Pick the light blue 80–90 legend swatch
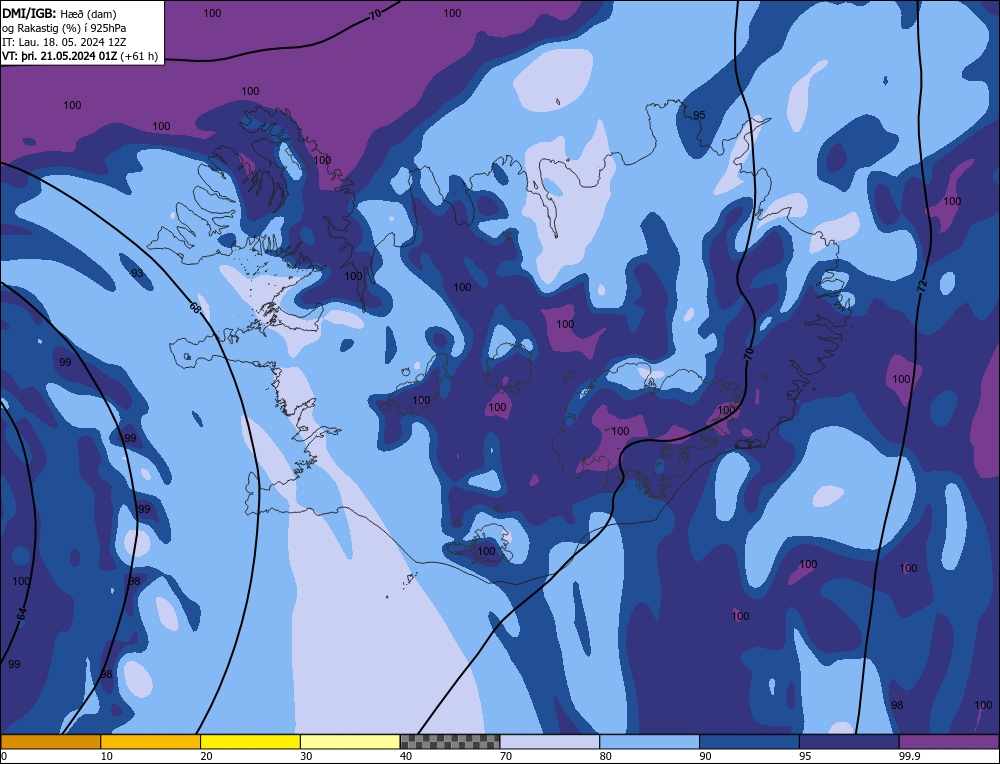Image resolution: width=1000 pixels, height=764 pixels. pos(649,742)
